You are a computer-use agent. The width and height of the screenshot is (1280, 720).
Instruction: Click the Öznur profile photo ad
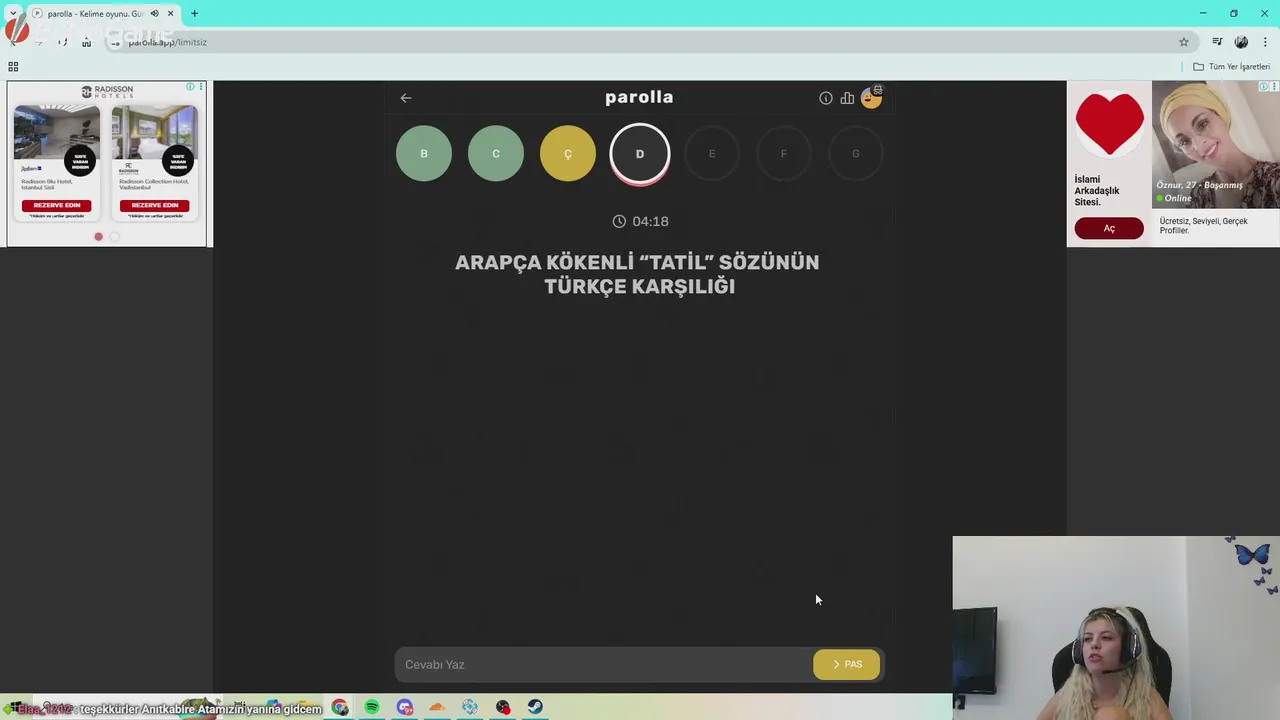pyautogui.click(x=1215, y=145)
